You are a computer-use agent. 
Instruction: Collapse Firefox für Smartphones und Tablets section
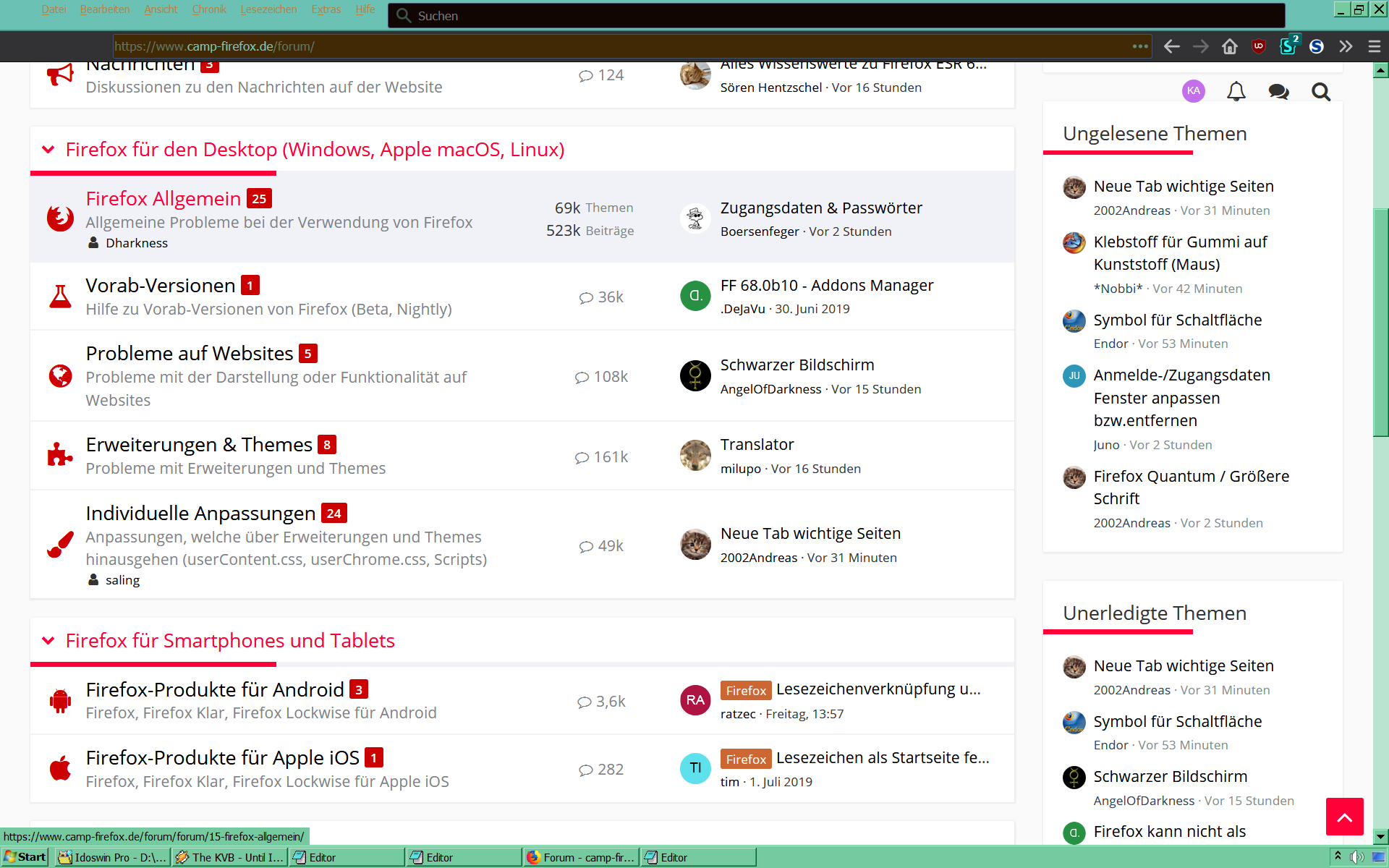click(48, 641)
